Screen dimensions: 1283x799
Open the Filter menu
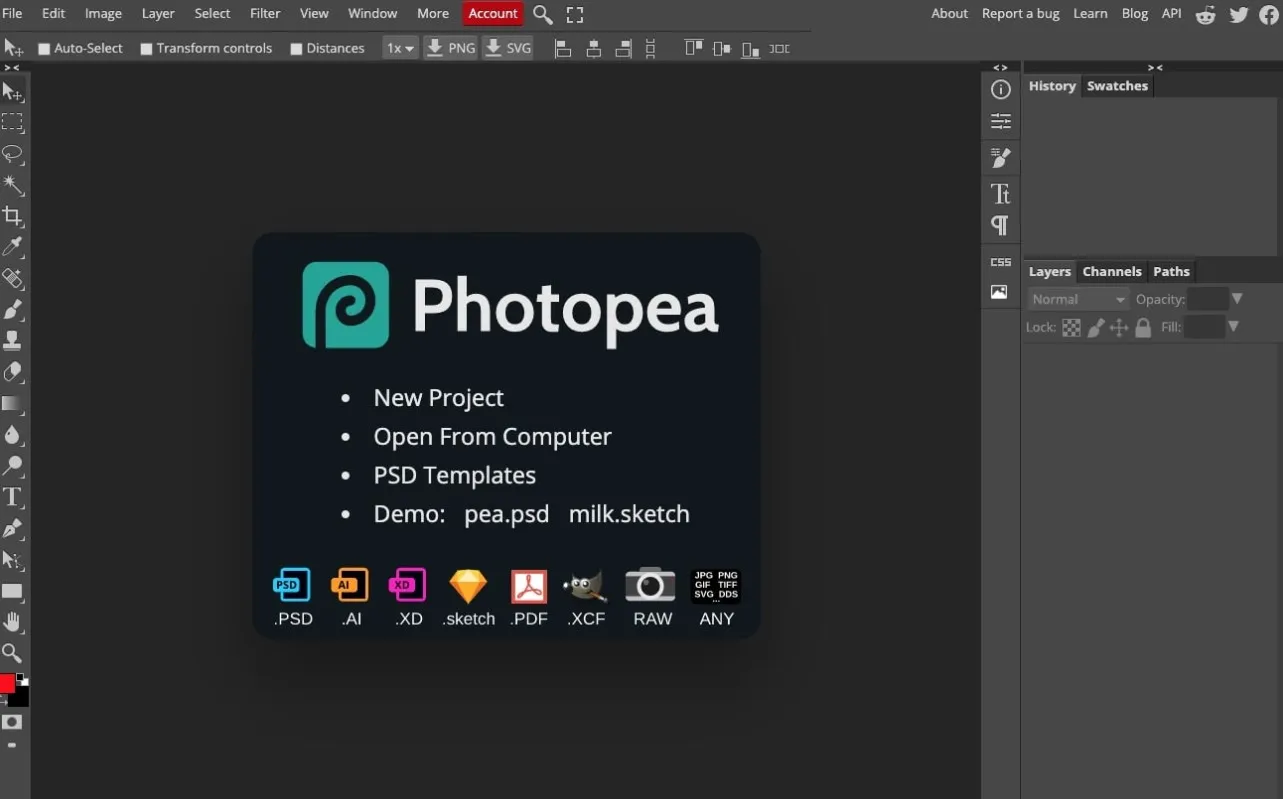click(265, 13)
